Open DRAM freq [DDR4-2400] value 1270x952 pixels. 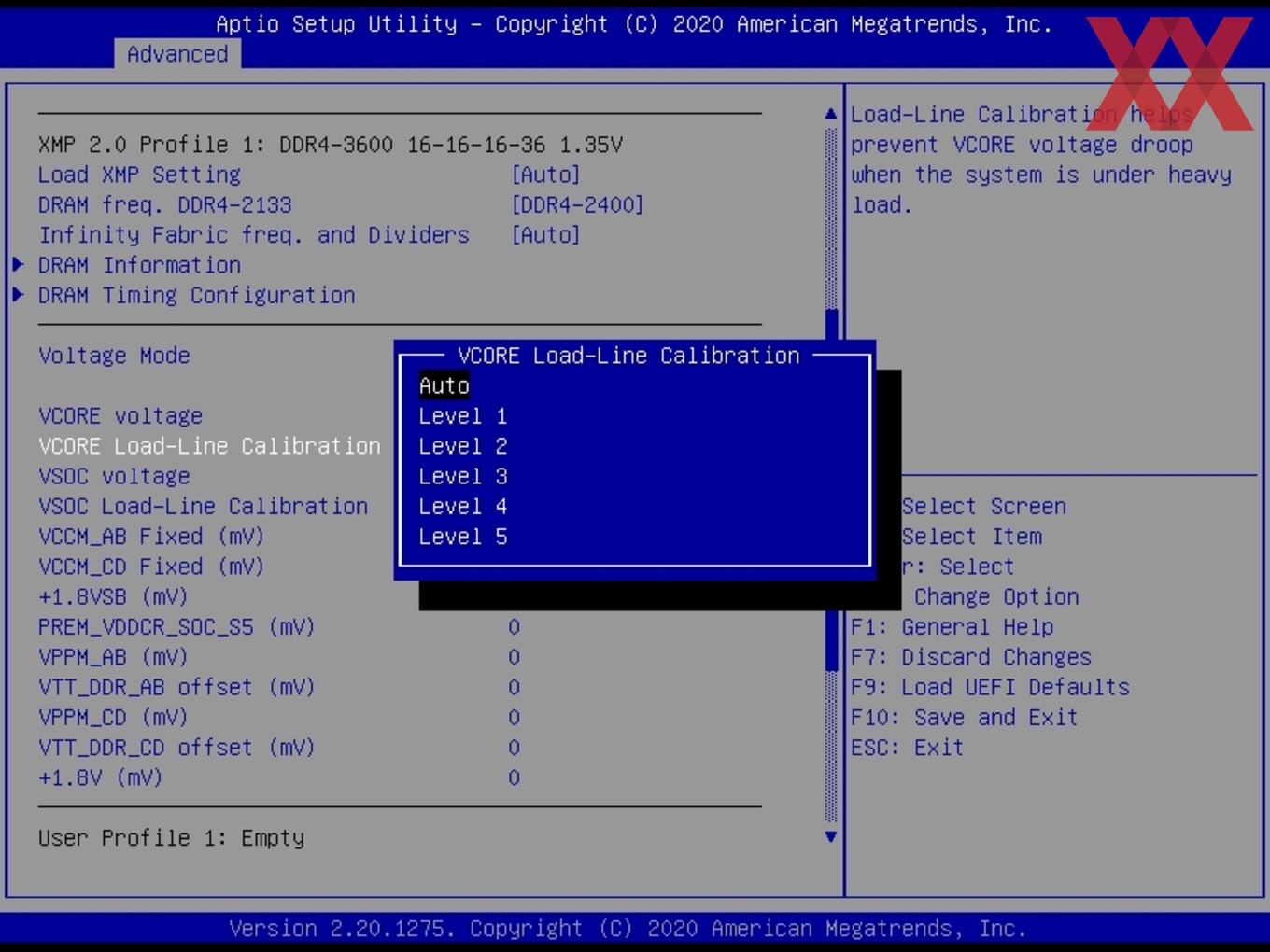pyautogui.click(x=577, y=204)
